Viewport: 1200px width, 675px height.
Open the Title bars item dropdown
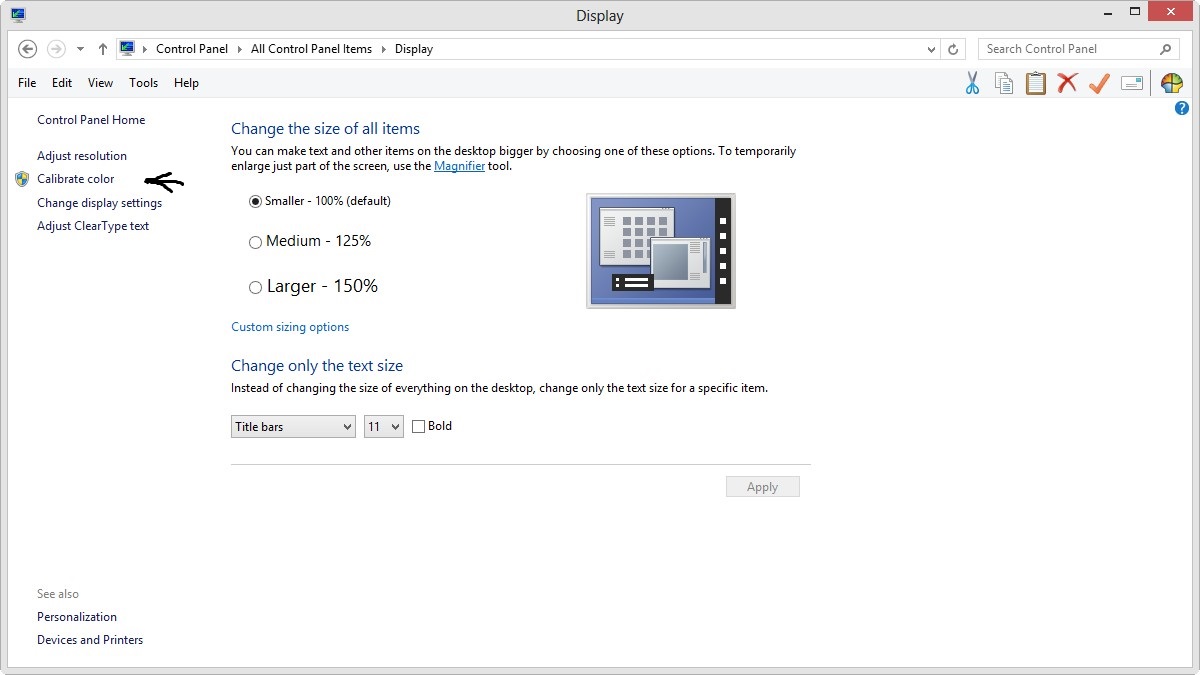293,427
